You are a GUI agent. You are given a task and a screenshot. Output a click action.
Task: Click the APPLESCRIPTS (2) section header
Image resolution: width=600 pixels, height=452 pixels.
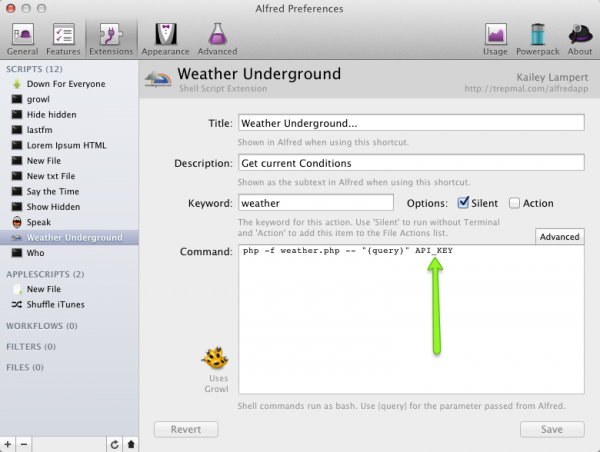[45, 274]
